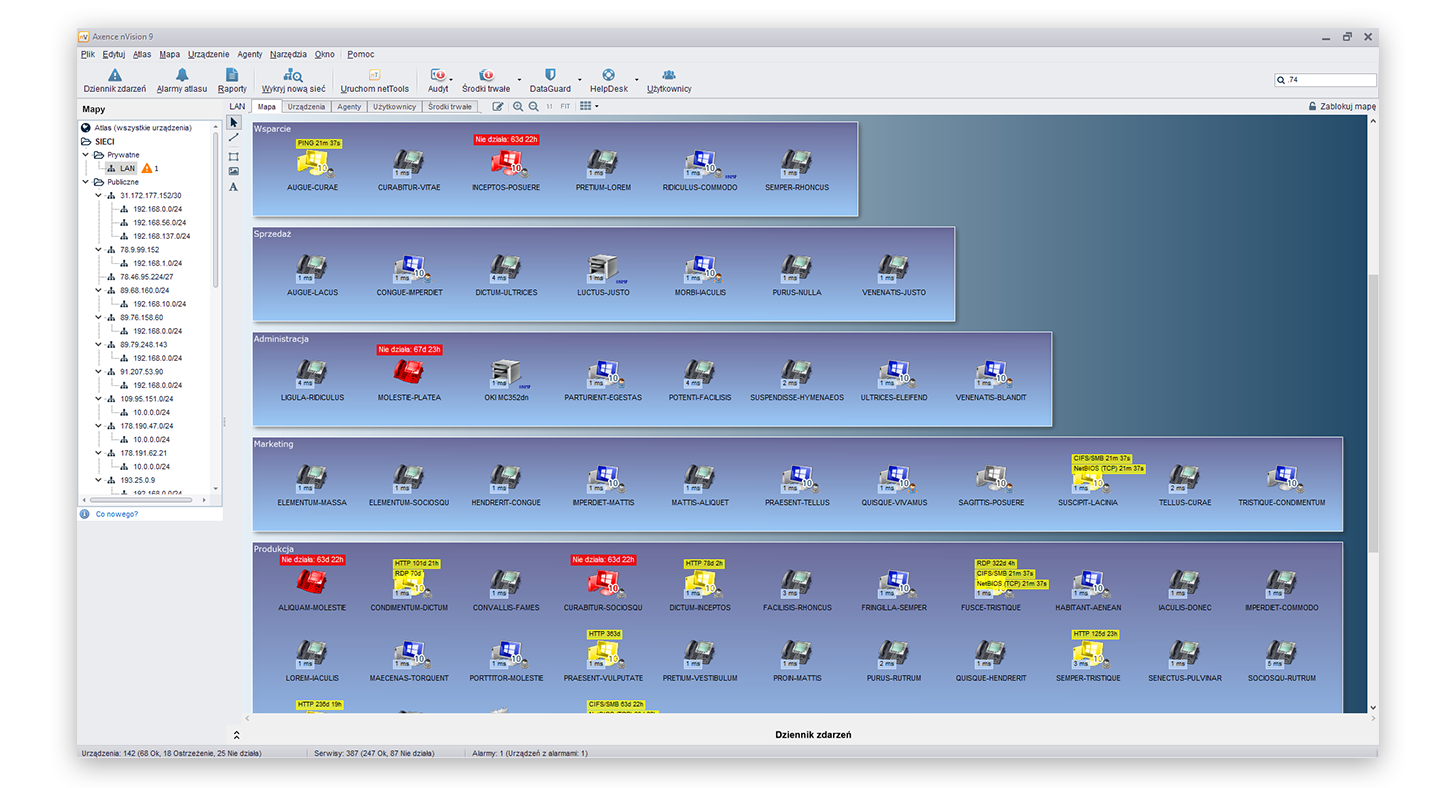Launch Uruchom netTools icon
Screen dimensions: 1456x788
(x=375, y=75)
